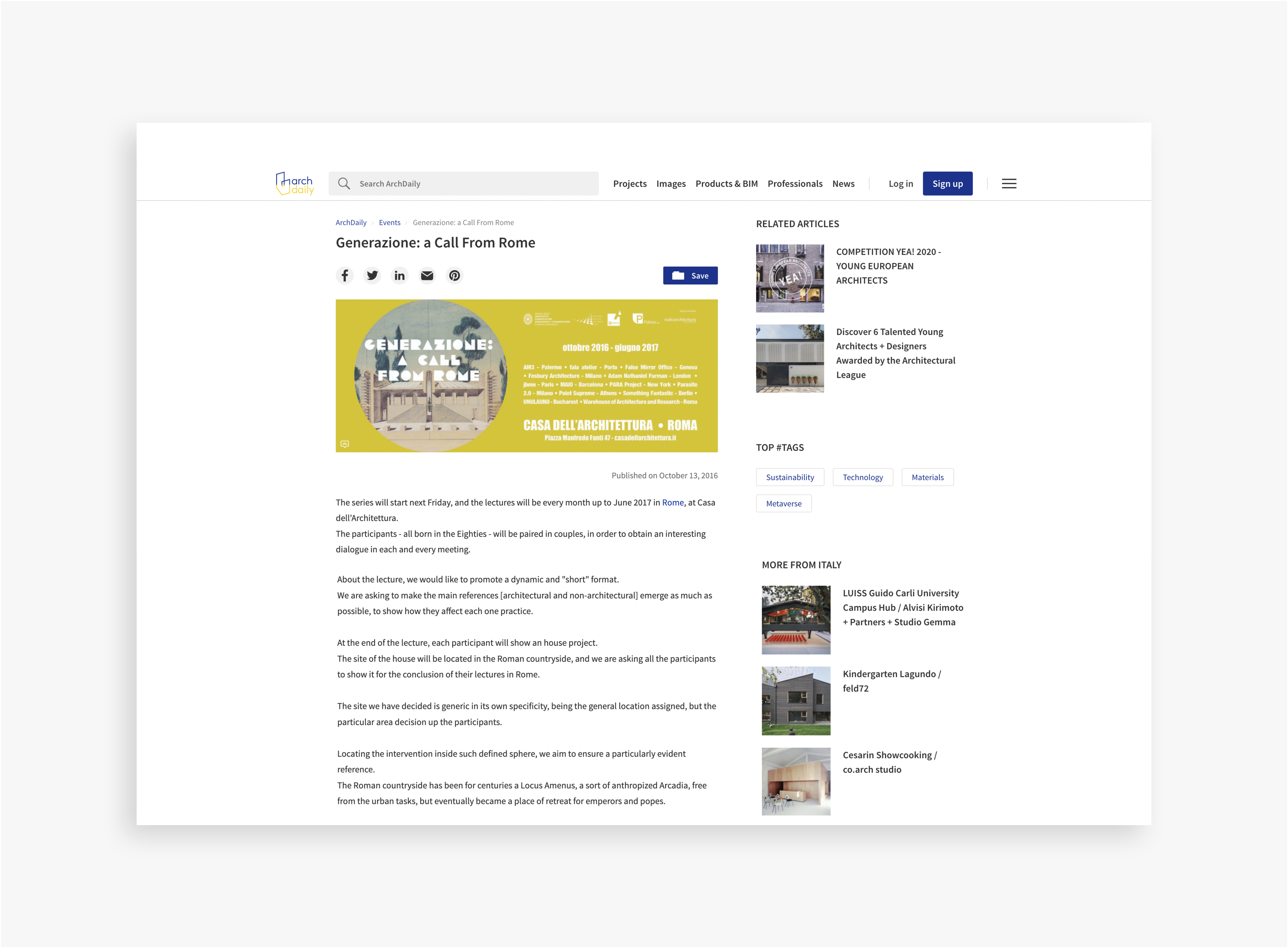Image resolution: width=1288 pixels, height=948 pixels.
Task: Open Products & BIM menu item
Action: point(726,184)
